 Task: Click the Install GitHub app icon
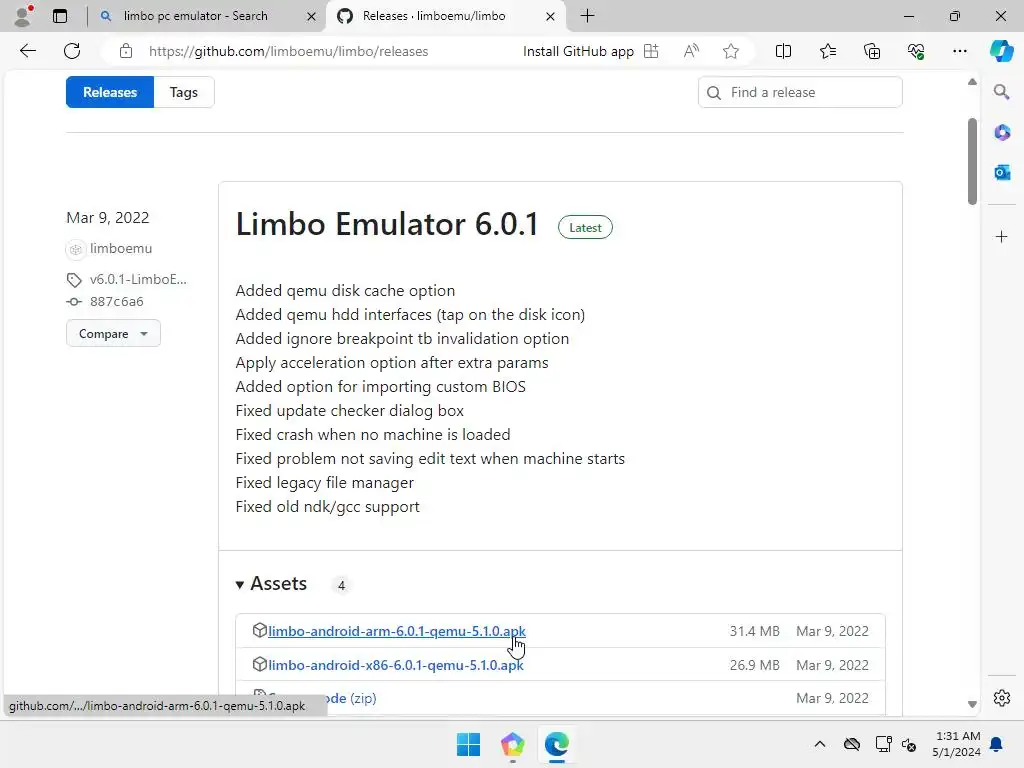point(651,51)
